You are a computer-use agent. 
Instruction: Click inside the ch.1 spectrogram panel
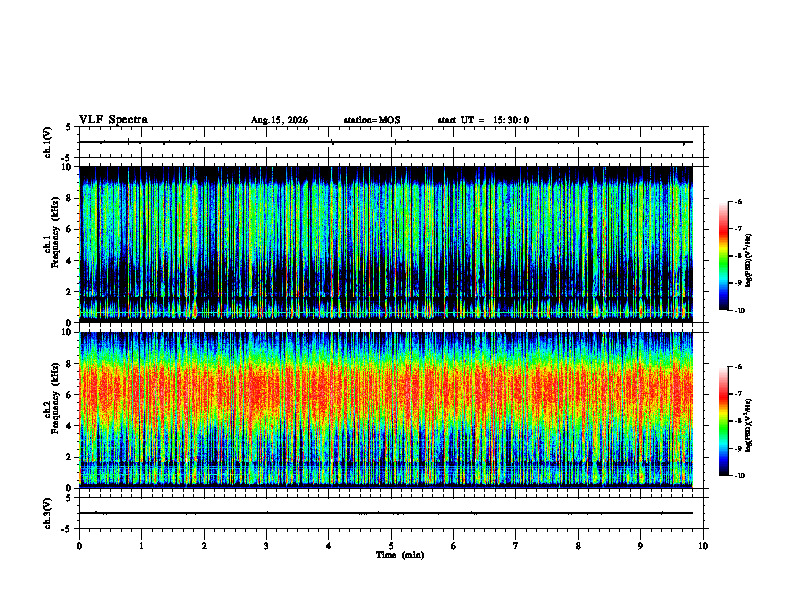[x=386, y=244]
